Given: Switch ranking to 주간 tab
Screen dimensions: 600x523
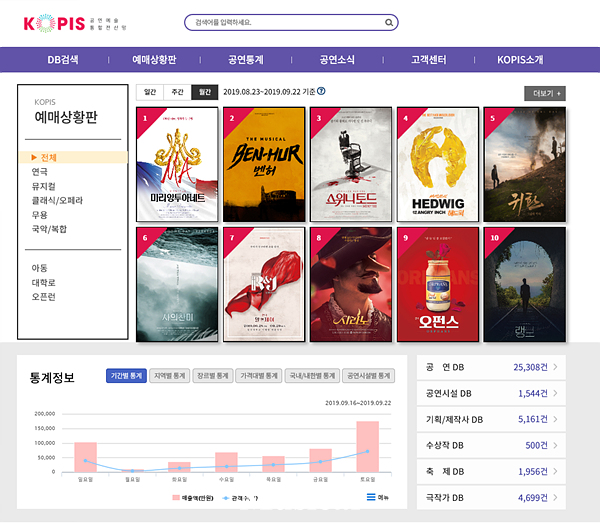Looking at the screenshot, I should (x=177, y=92).
